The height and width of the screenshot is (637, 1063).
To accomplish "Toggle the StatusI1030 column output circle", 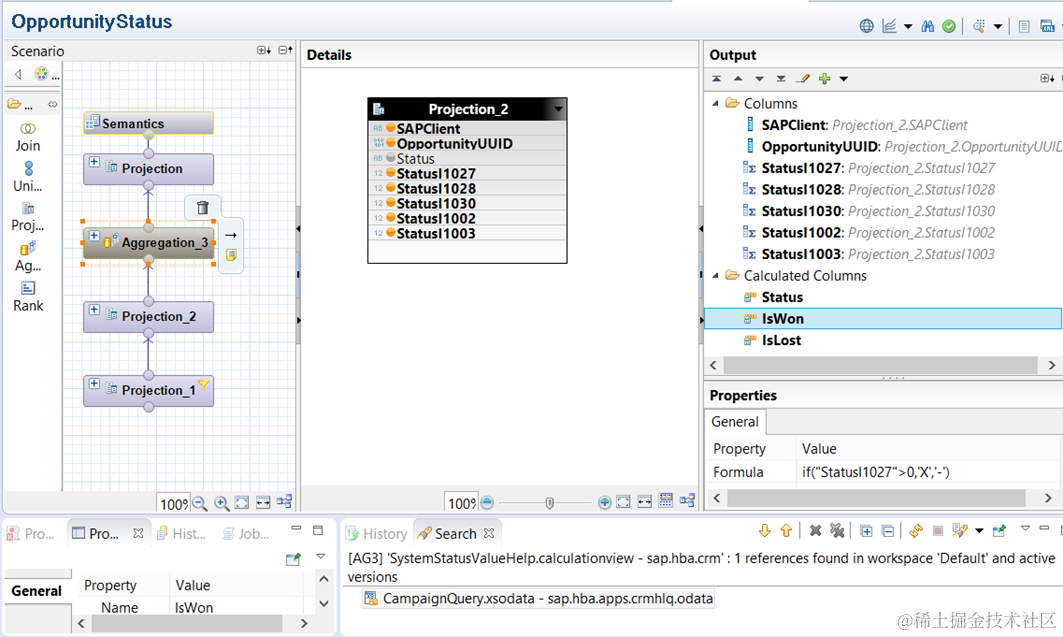I will tap(390, 203).
